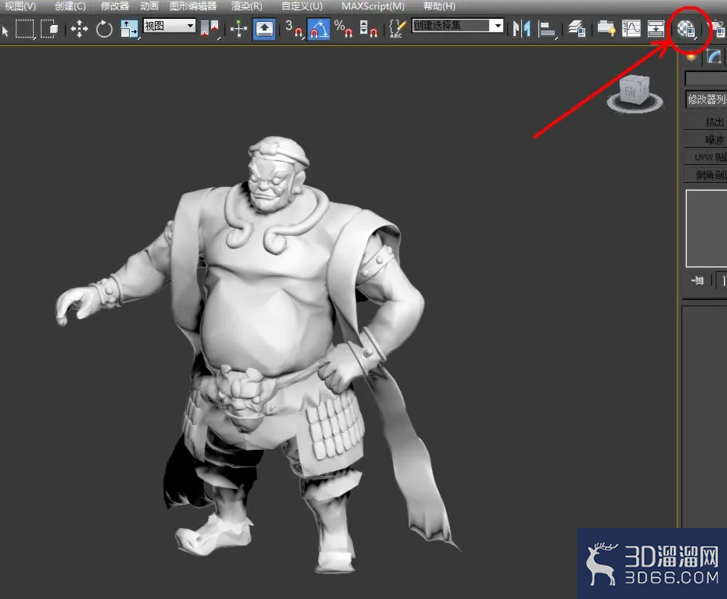
Task: Open the 视图 reference coordinate dropdown
Action: (x=169, y=25)
